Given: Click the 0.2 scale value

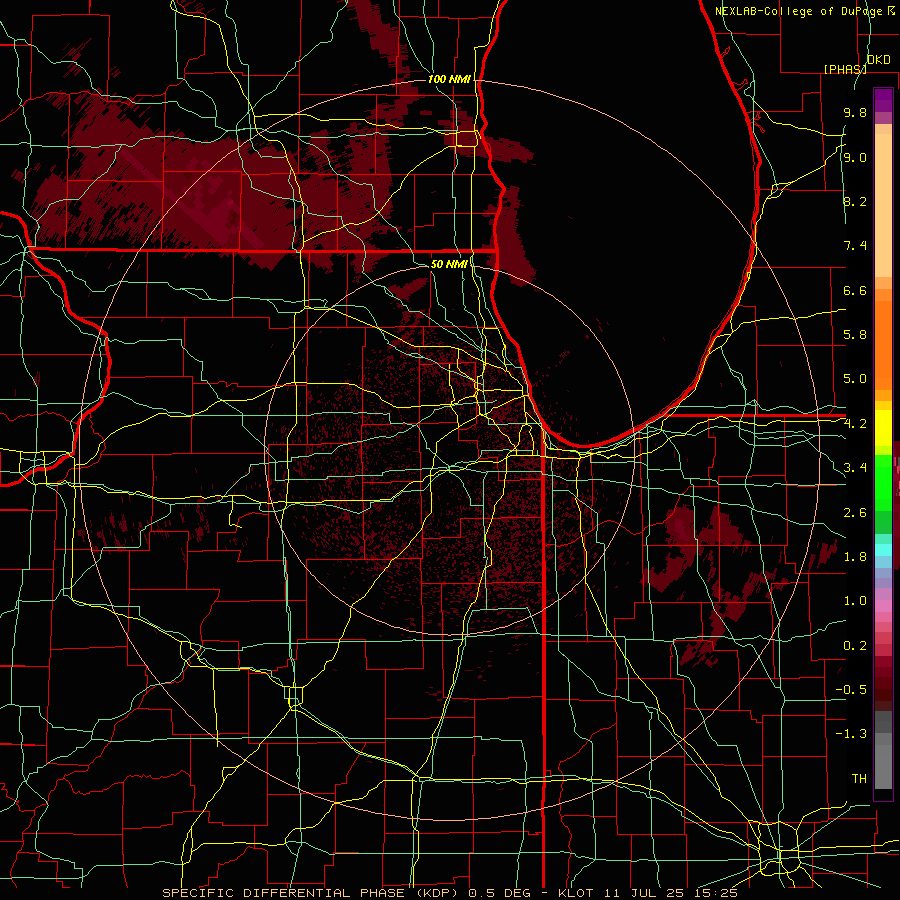Looking at the screenshot, I should click(x=855, y=645).
